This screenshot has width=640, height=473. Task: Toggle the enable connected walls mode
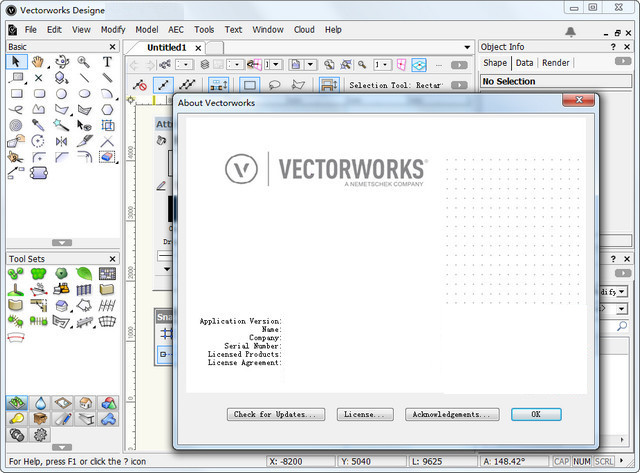[x=329, y=85]
